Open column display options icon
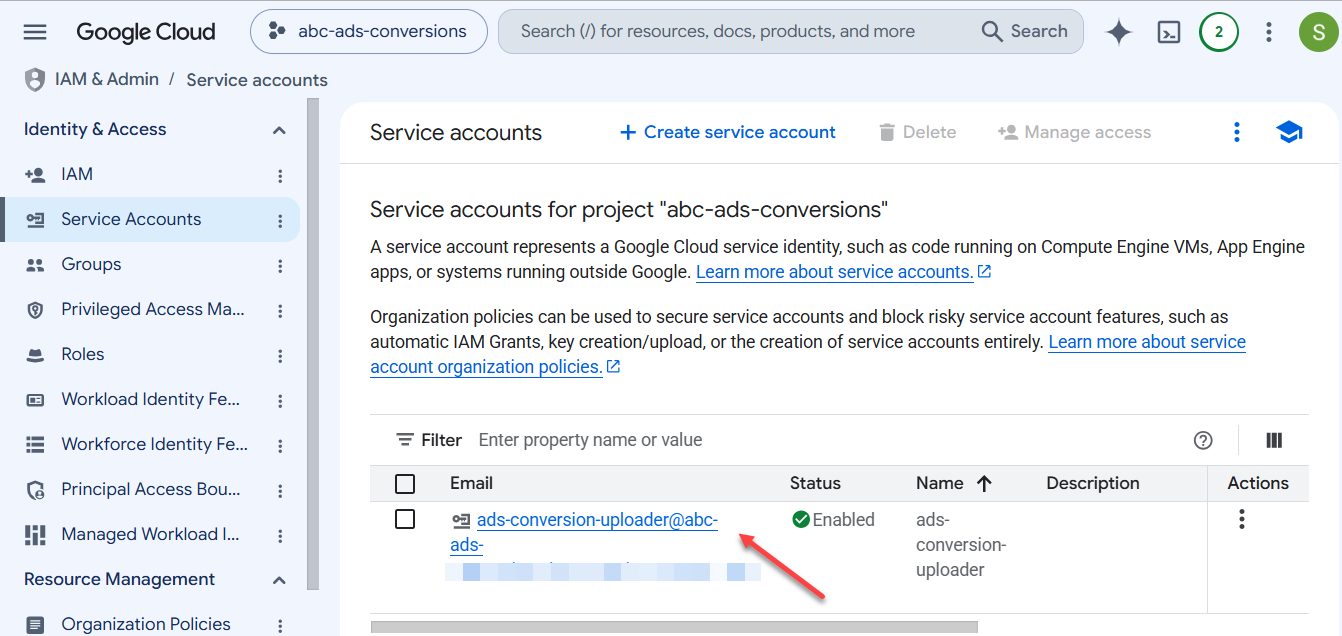This screenshot has height=636, width=1342. (1274, 440)
